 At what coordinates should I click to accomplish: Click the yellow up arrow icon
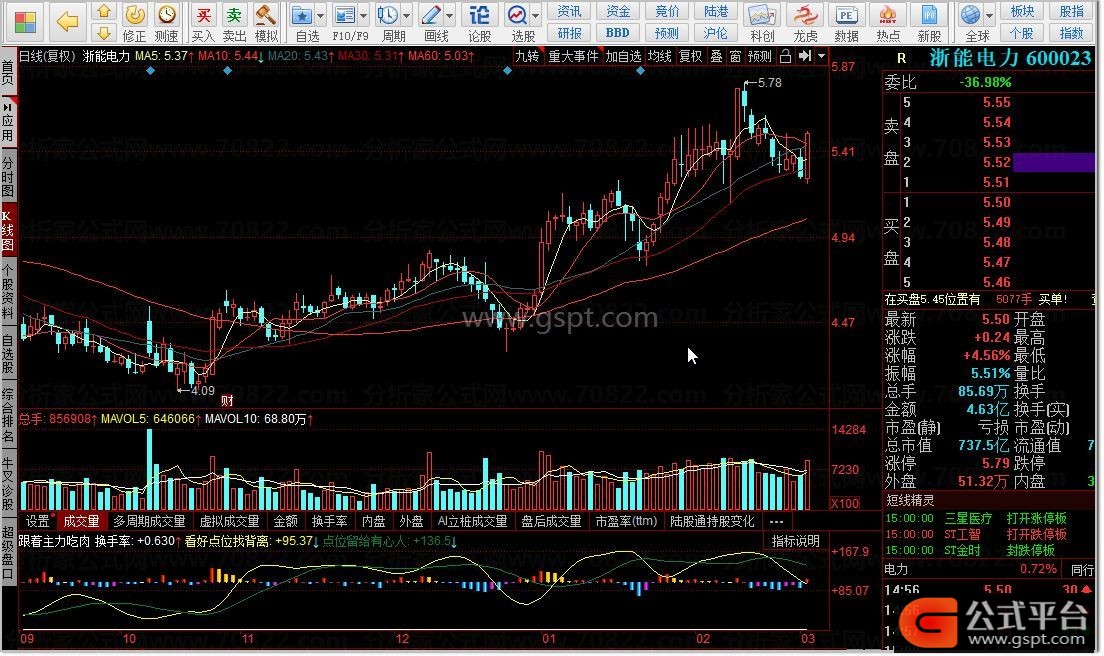point(104,11)
